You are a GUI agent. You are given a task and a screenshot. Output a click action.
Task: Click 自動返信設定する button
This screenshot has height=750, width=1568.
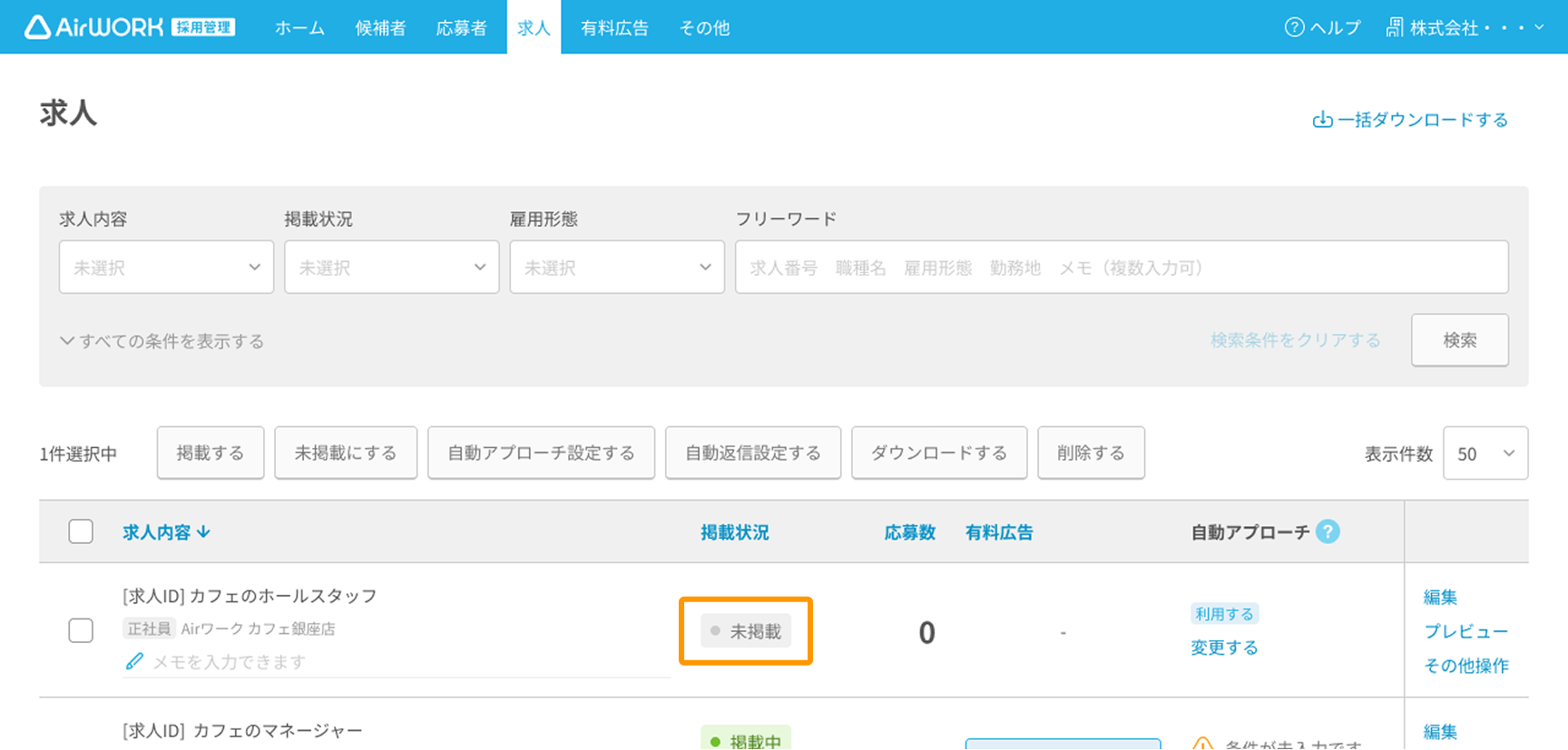(x=753, y=453)
